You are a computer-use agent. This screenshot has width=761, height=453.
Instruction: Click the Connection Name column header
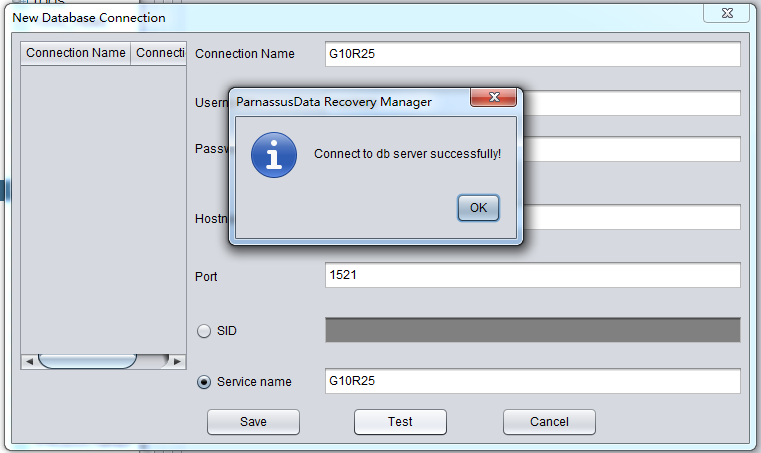(x=76, y=53)
